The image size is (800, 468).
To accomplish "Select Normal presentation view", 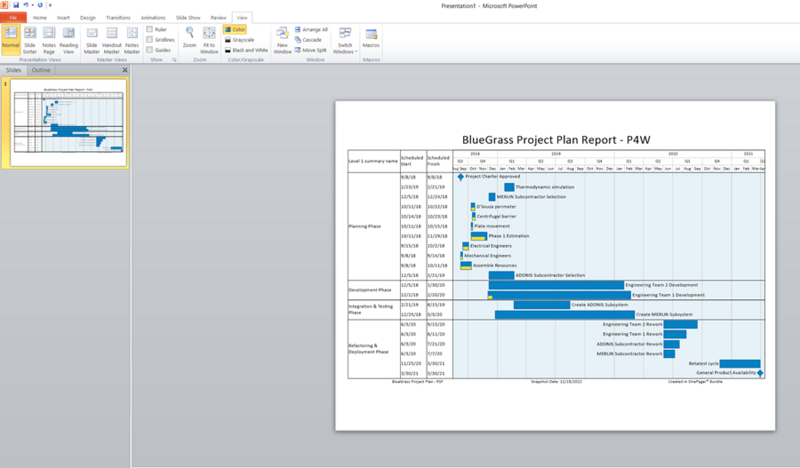I will pyautogui.click(x=11, y=40).
